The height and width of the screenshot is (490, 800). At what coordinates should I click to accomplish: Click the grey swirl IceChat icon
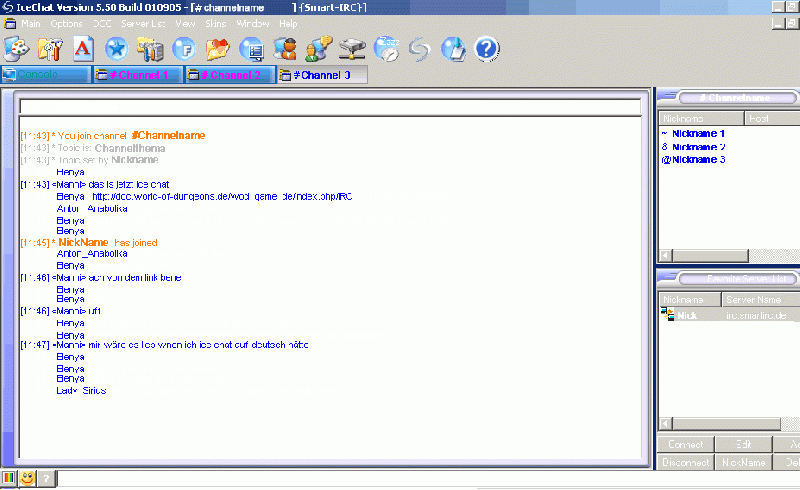(419, 50)
